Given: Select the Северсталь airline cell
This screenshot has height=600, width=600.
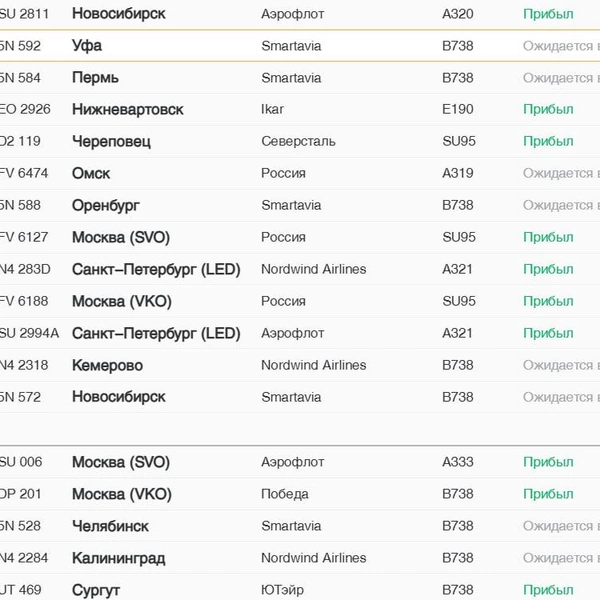Looking at the screenshot, I should pyautogui.click(x=298, y=142).
